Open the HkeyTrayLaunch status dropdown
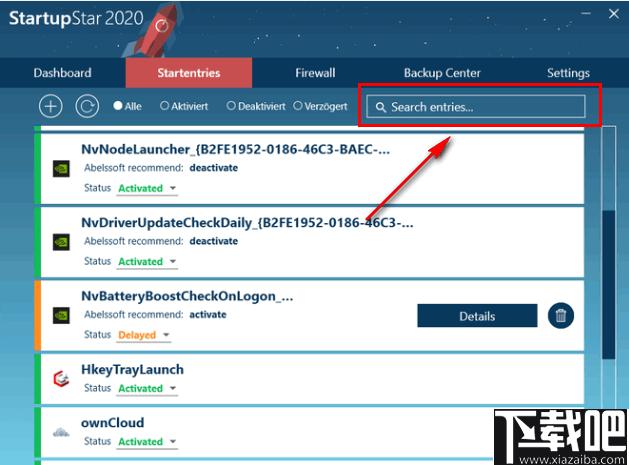The height and width of the screenshot is (465, 629). coord(147,388)
